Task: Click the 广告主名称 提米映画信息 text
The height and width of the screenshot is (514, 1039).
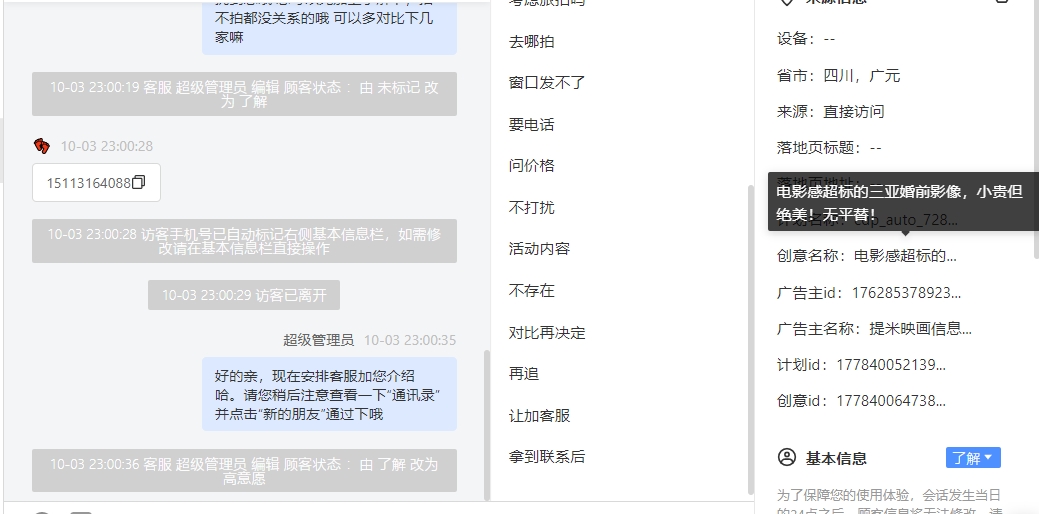Action: (x=920, y=329)
